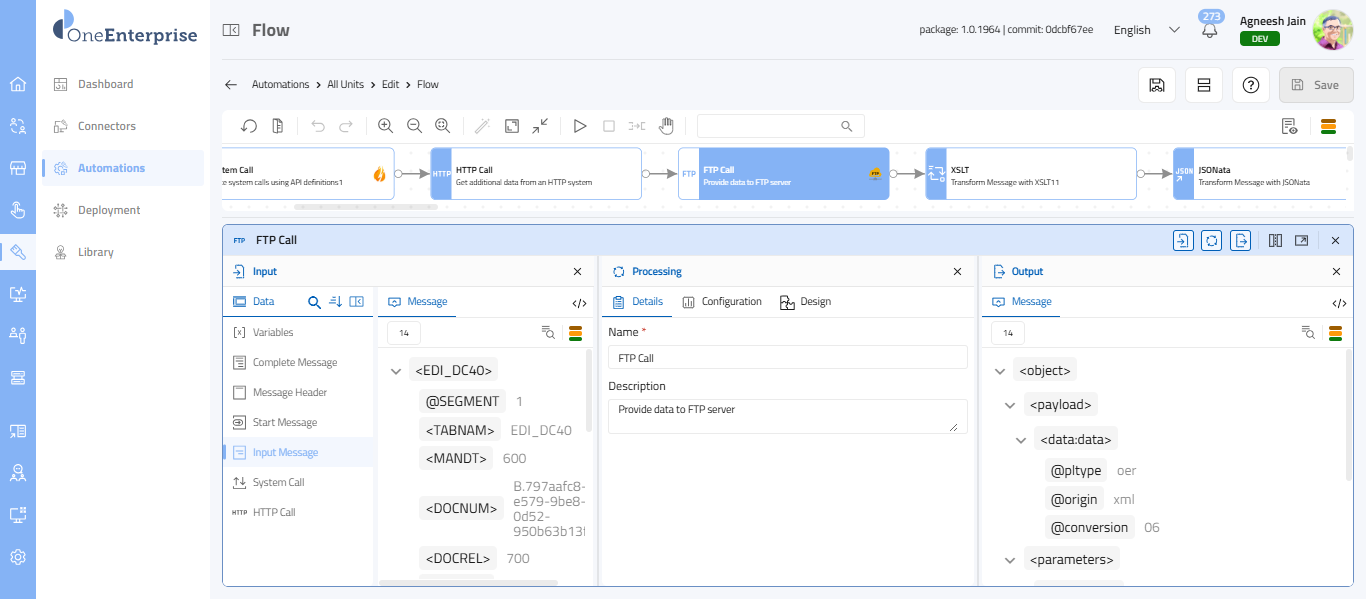The width and height of the screenshot is (1366, 599).
Task: Toggle Output panel visibility in FTP Call header
Action: [1240, 240]
